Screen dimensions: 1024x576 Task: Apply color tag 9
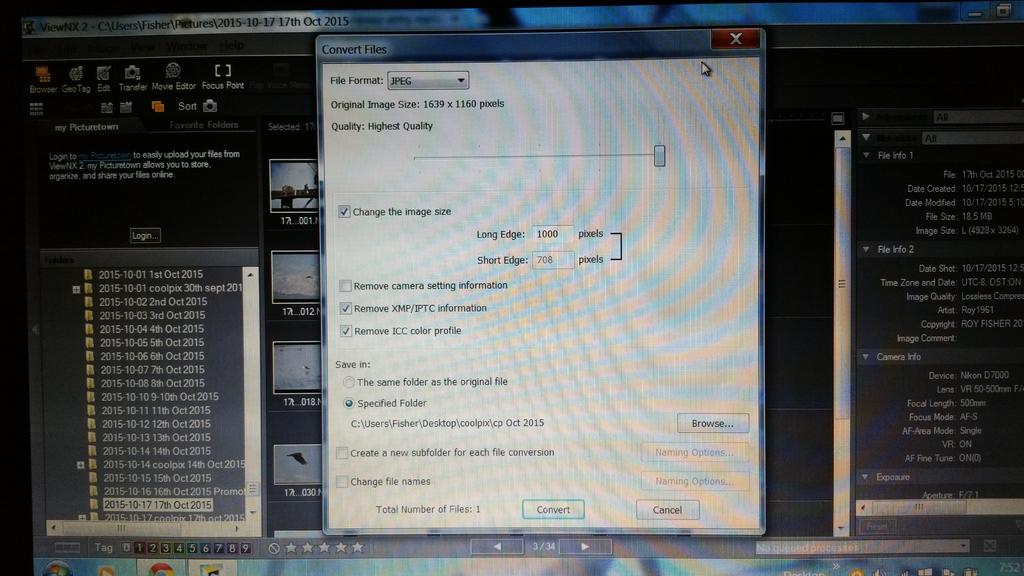(245, 548)
